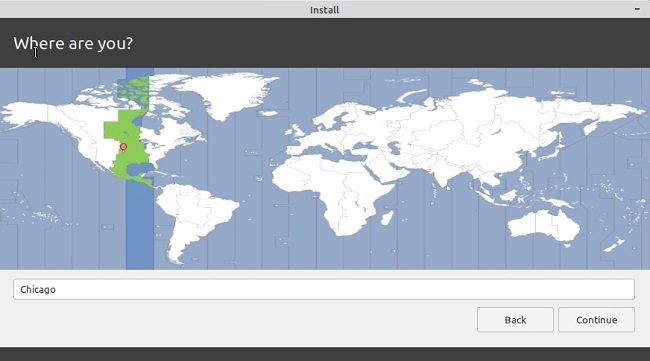This screenshot has height=361, width=650.
Task: Click the Install title bar text
Action: pos(325,10)
